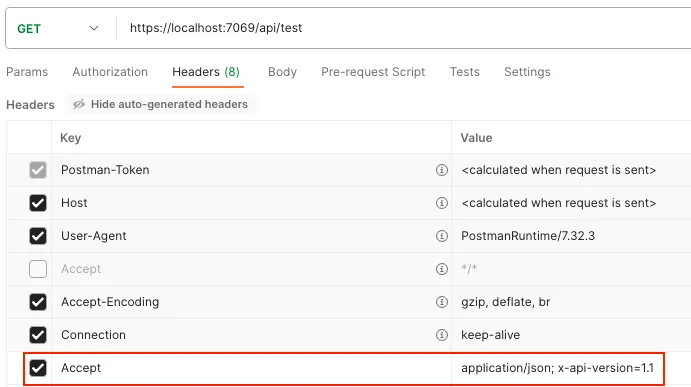
Task: Click the application/json; x-api-version=1.1 value
Action: [557, 368]
